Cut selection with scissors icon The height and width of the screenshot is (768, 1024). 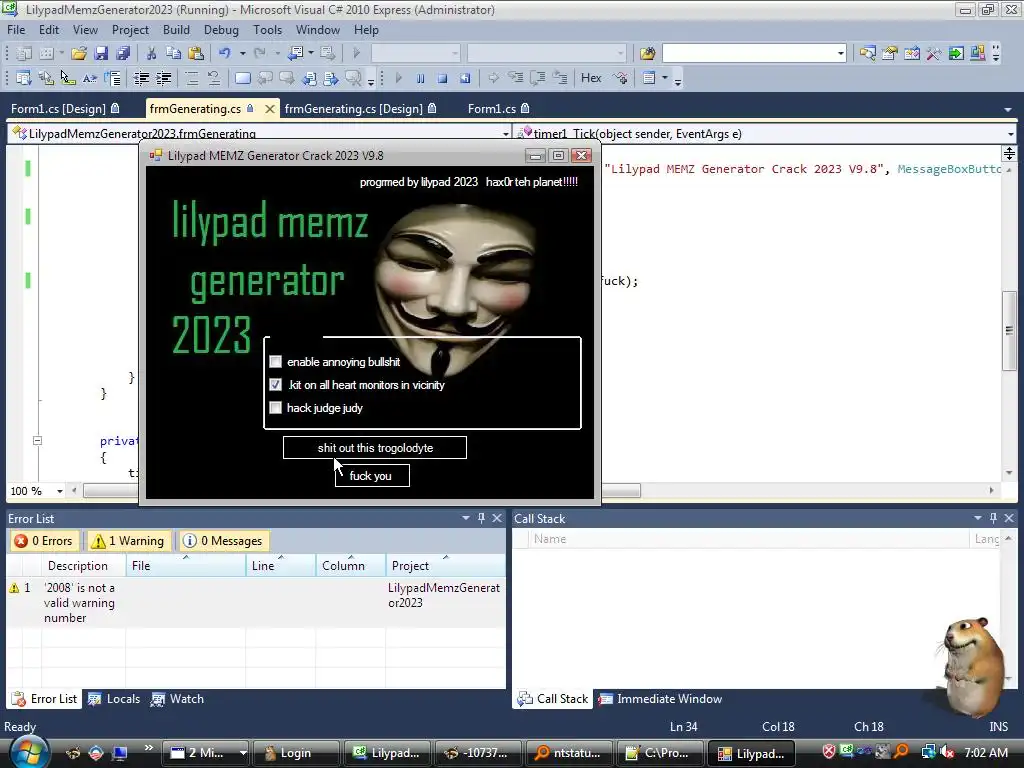[152, 54]
